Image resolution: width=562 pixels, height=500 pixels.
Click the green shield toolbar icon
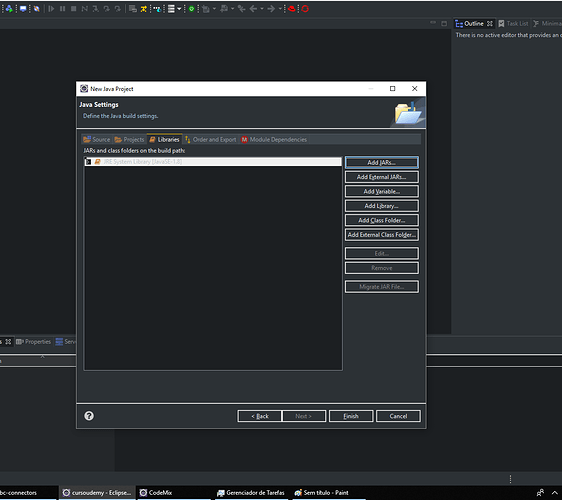tap(191, 9)
